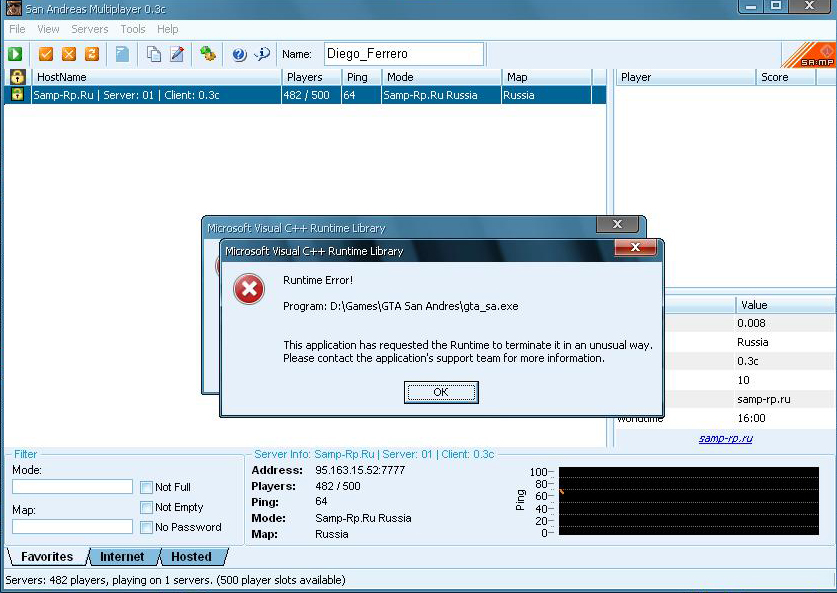The width and height of the screenshot is (837, 593).
Task: Click the padlock column header icon
Action: tap(18, 77)
